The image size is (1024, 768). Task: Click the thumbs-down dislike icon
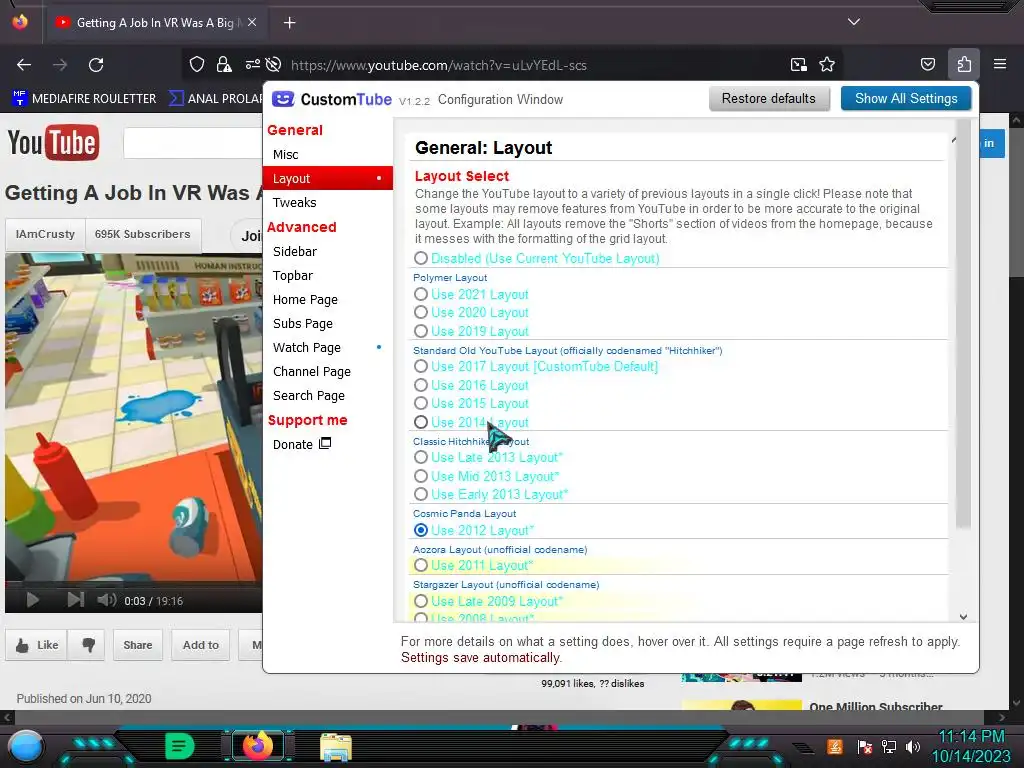tap(88, 645)
